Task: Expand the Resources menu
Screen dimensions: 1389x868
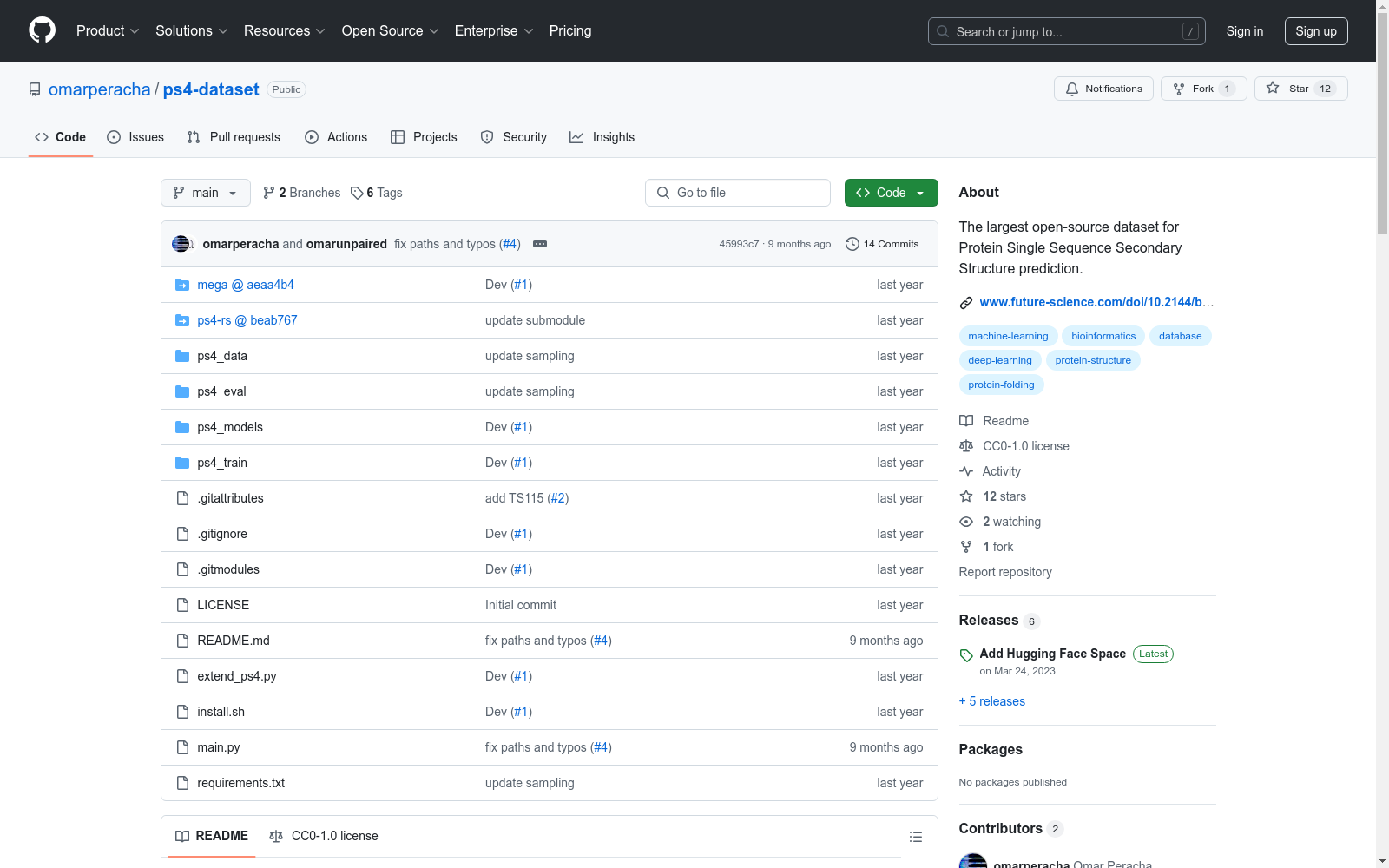Action: click(285, 30)
